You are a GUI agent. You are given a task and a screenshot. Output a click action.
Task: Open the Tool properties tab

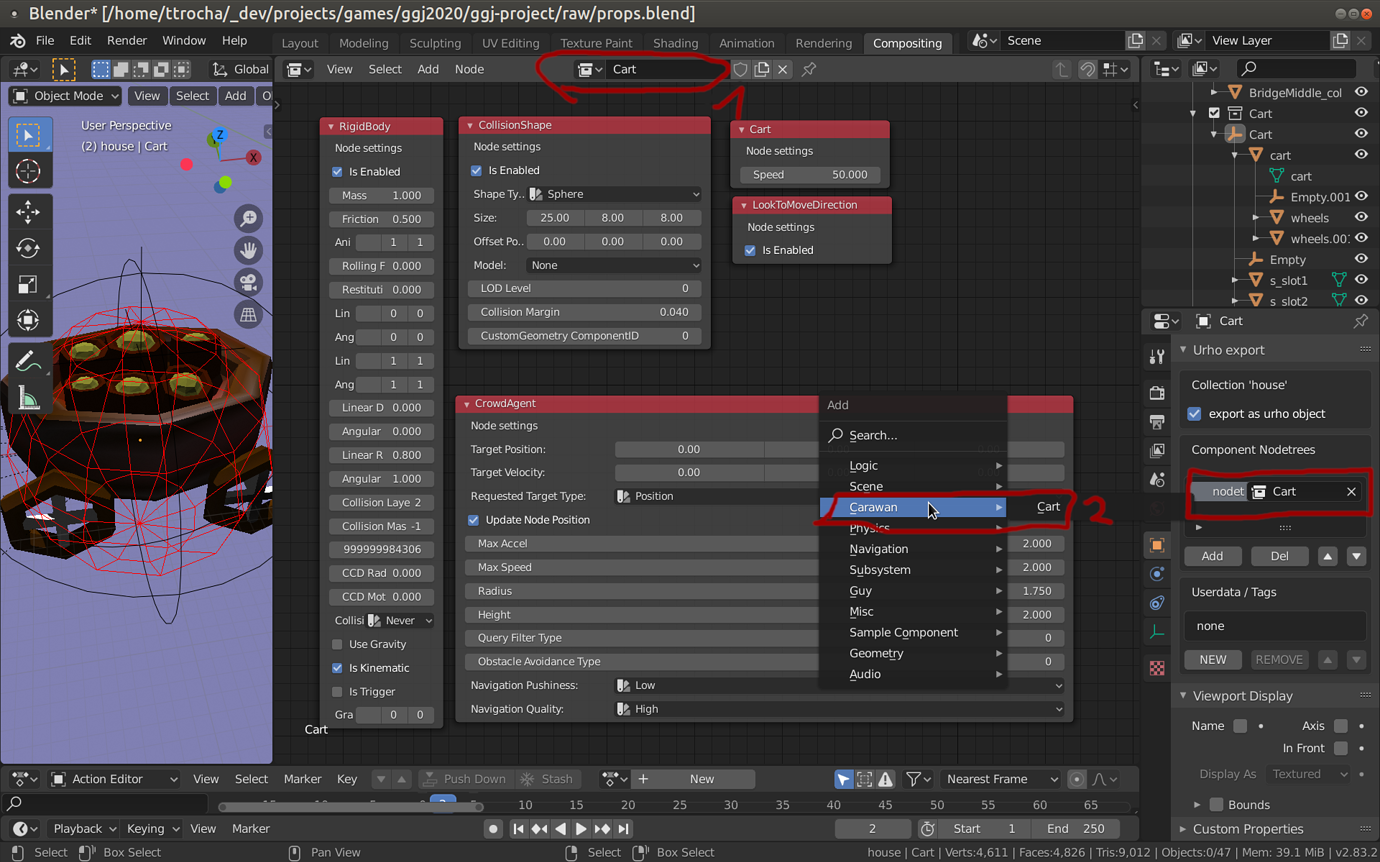[x=1157, y=357]
